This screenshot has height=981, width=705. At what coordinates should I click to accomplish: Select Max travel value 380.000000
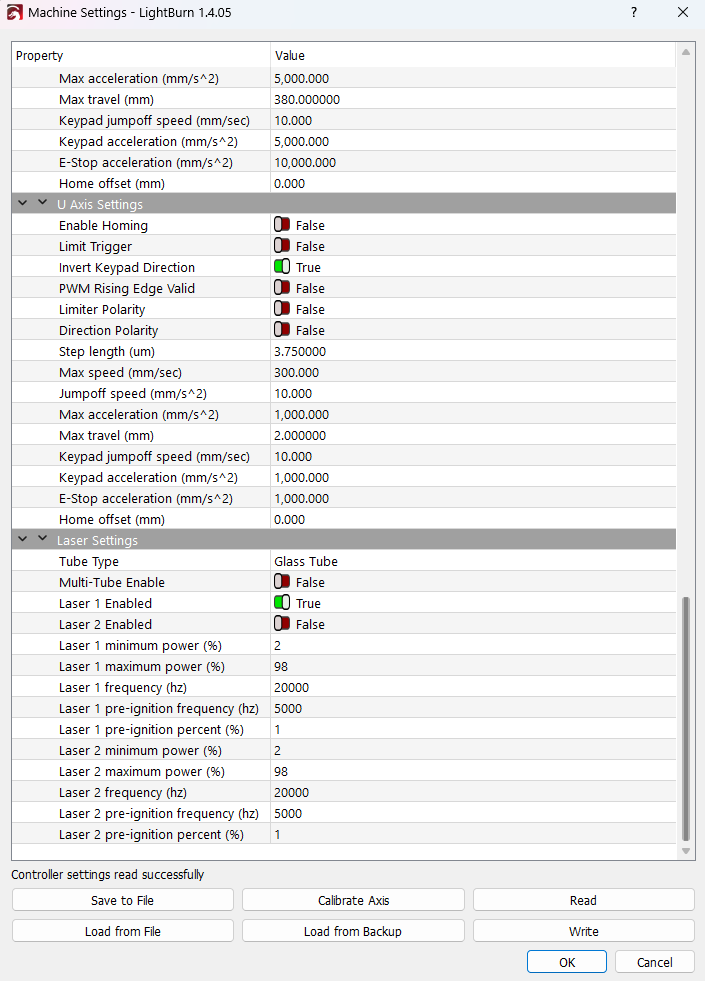point(307,99)
